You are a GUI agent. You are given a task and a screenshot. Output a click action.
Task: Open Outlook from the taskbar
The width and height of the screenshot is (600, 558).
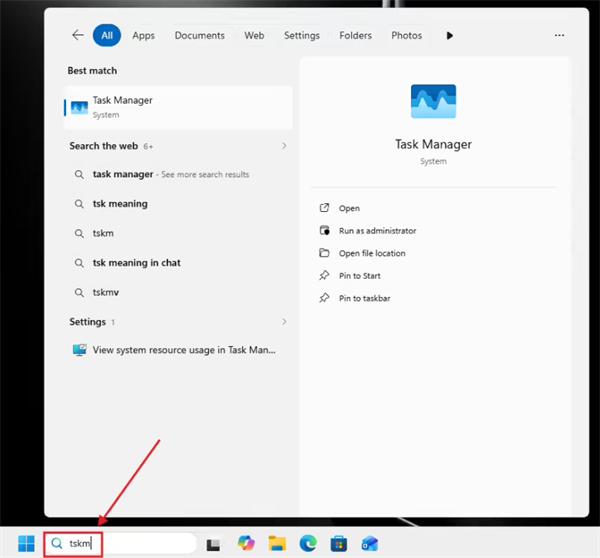pyautogui.click(x=370, y=544)
